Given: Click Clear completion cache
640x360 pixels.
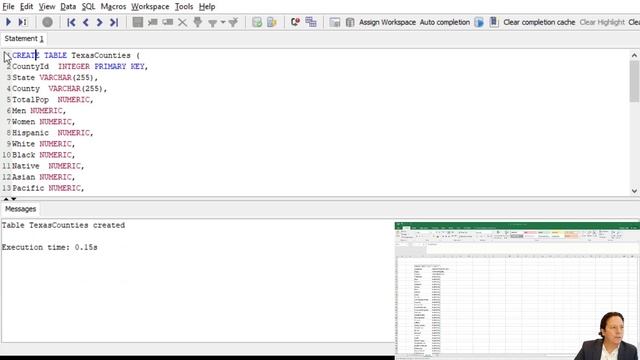Looking at the screenshot, I should 539,22.
